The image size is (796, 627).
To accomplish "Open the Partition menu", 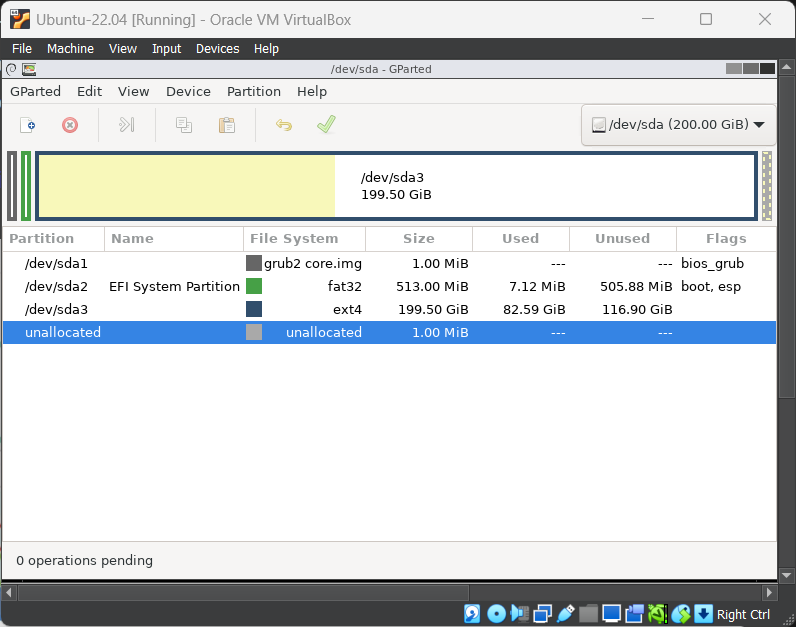I will [254, 91].
